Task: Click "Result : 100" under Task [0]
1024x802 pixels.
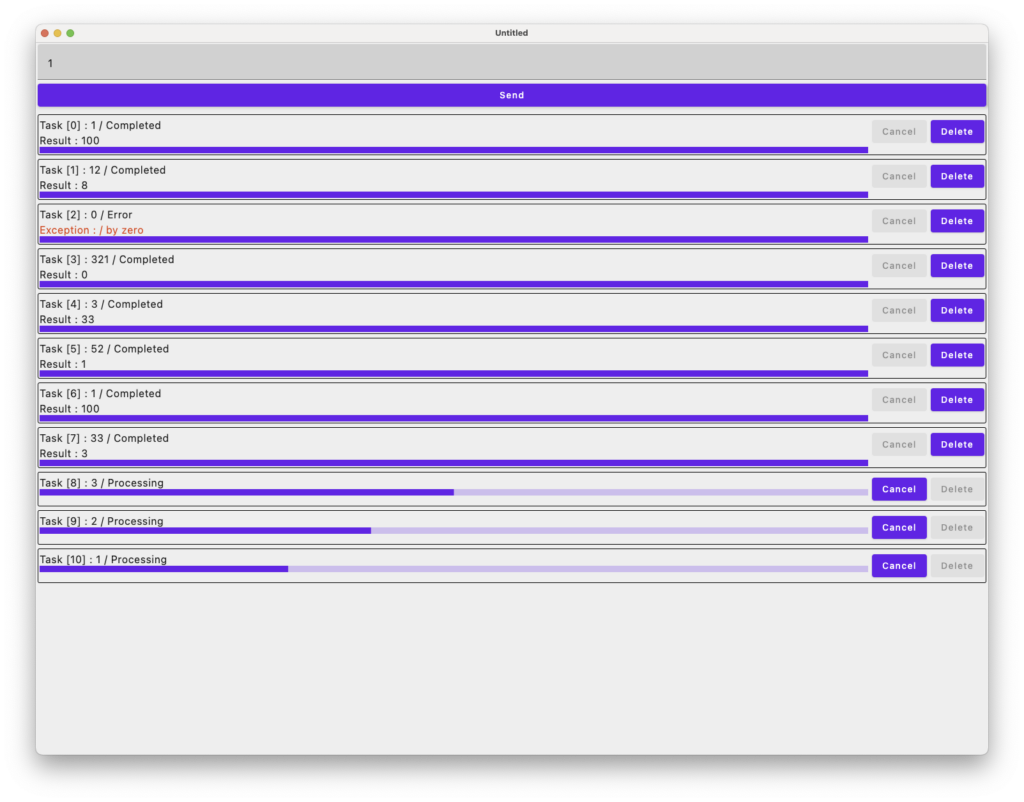Action: tap(69, 141)
